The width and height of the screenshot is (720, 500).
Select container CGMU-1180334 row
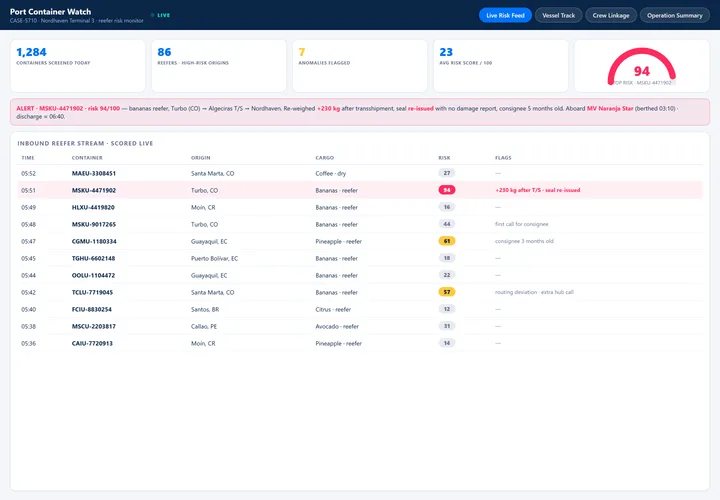pyautogui.click(x=360, y=242)
